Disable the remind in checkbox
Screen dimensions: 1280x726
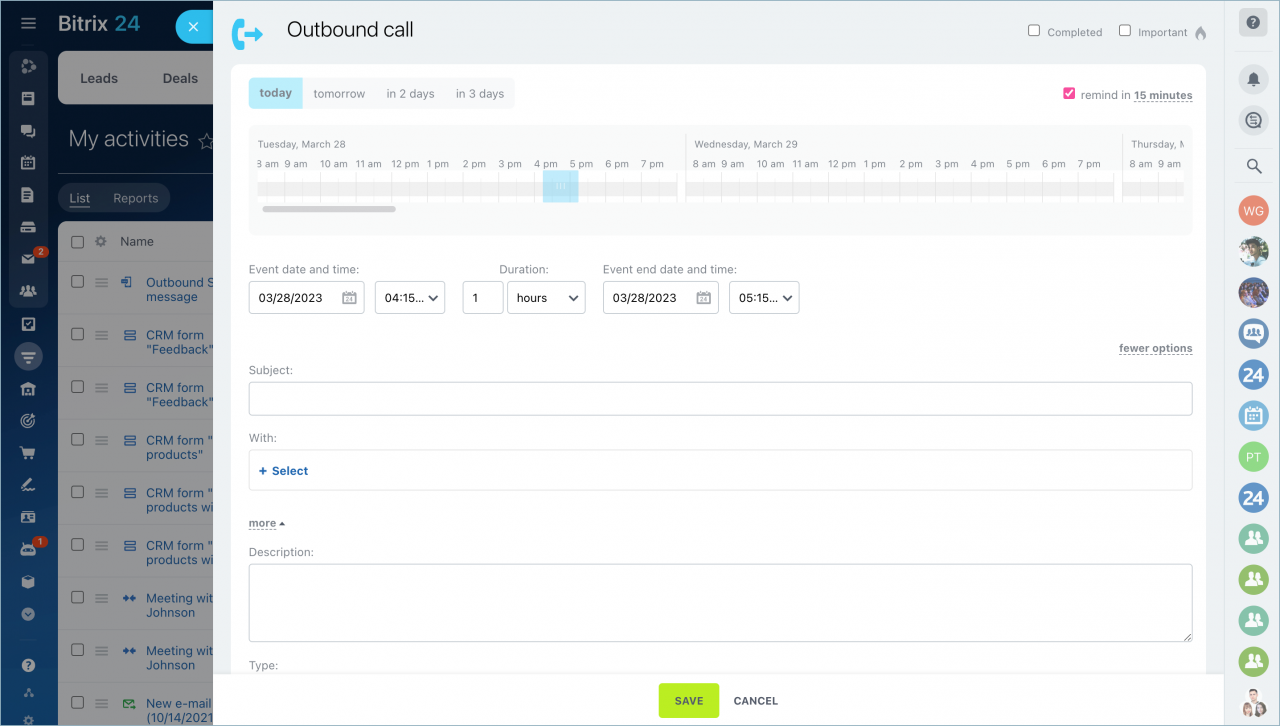(1069, 94)
